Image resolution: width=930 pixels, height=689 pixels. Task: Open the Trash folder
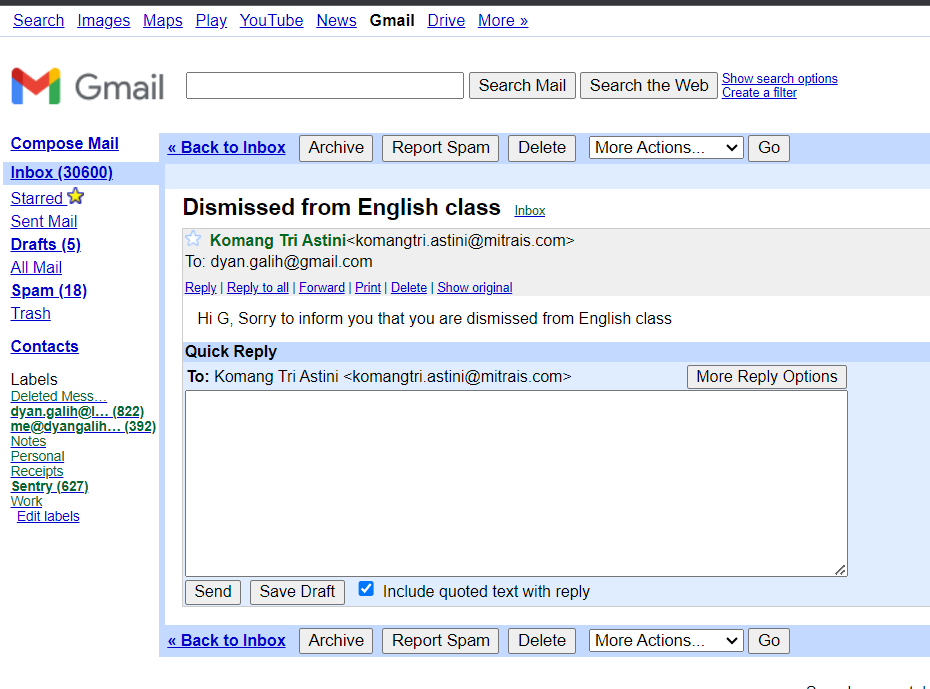(x=31, y=314)
